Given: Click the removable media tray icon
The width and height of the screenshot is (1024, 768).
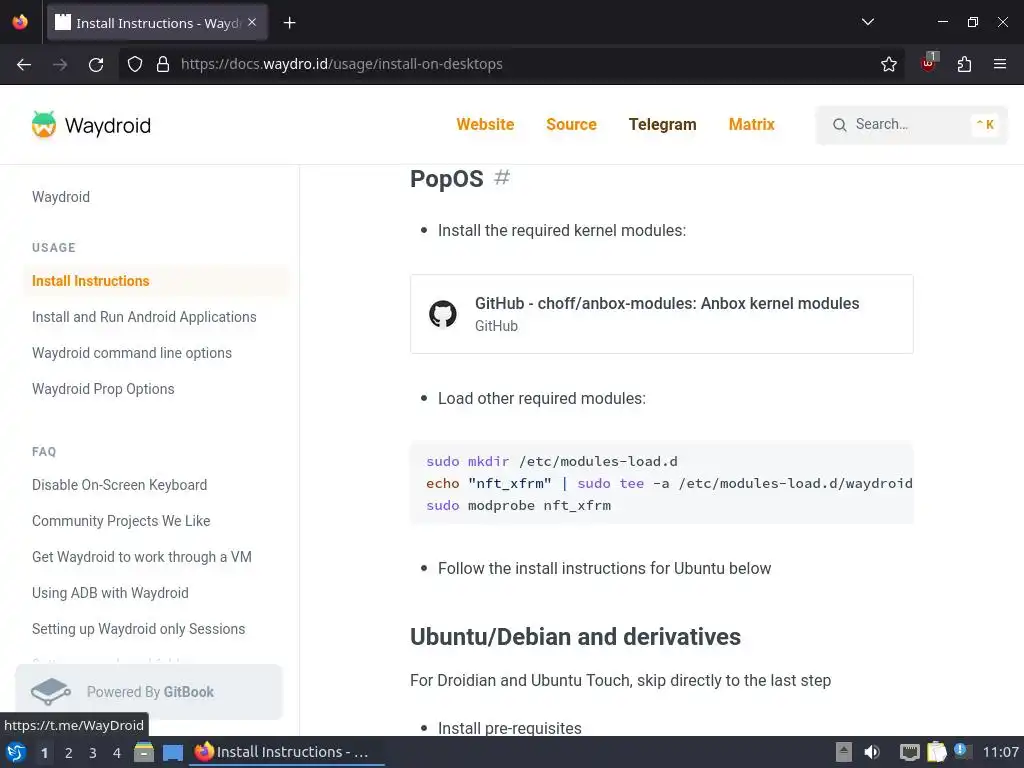Looking at the screenshot, I should (x=844, y=752).
